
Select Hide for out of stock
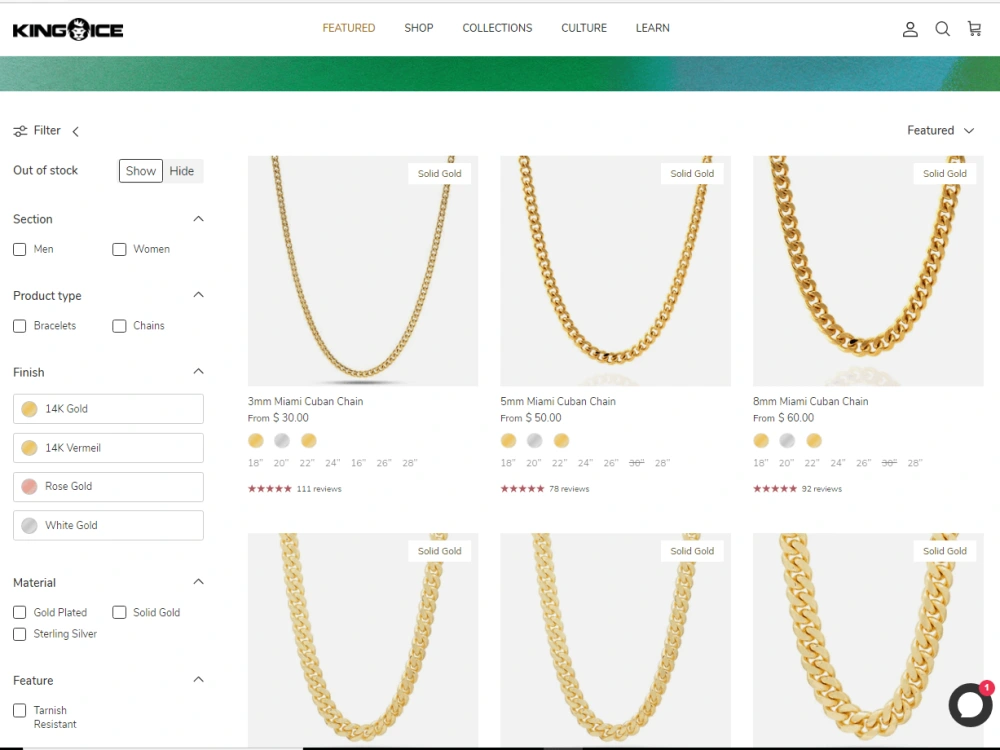pos(182,171)
